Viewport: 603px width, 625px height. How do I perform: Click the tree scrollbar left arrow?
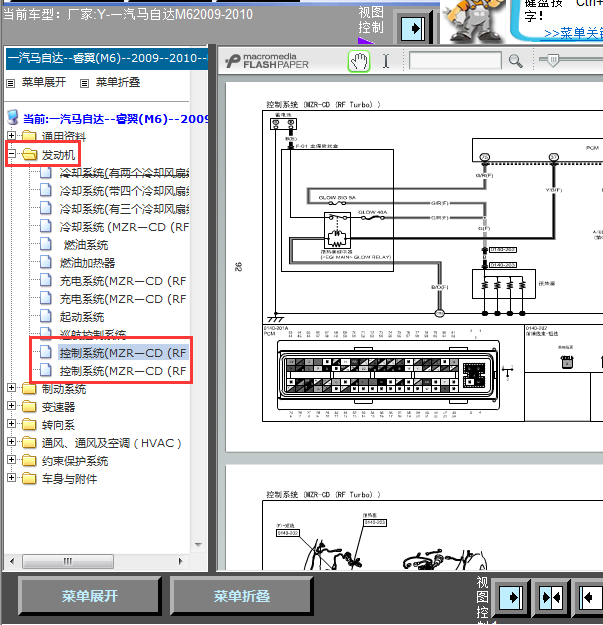pos(12,561)
